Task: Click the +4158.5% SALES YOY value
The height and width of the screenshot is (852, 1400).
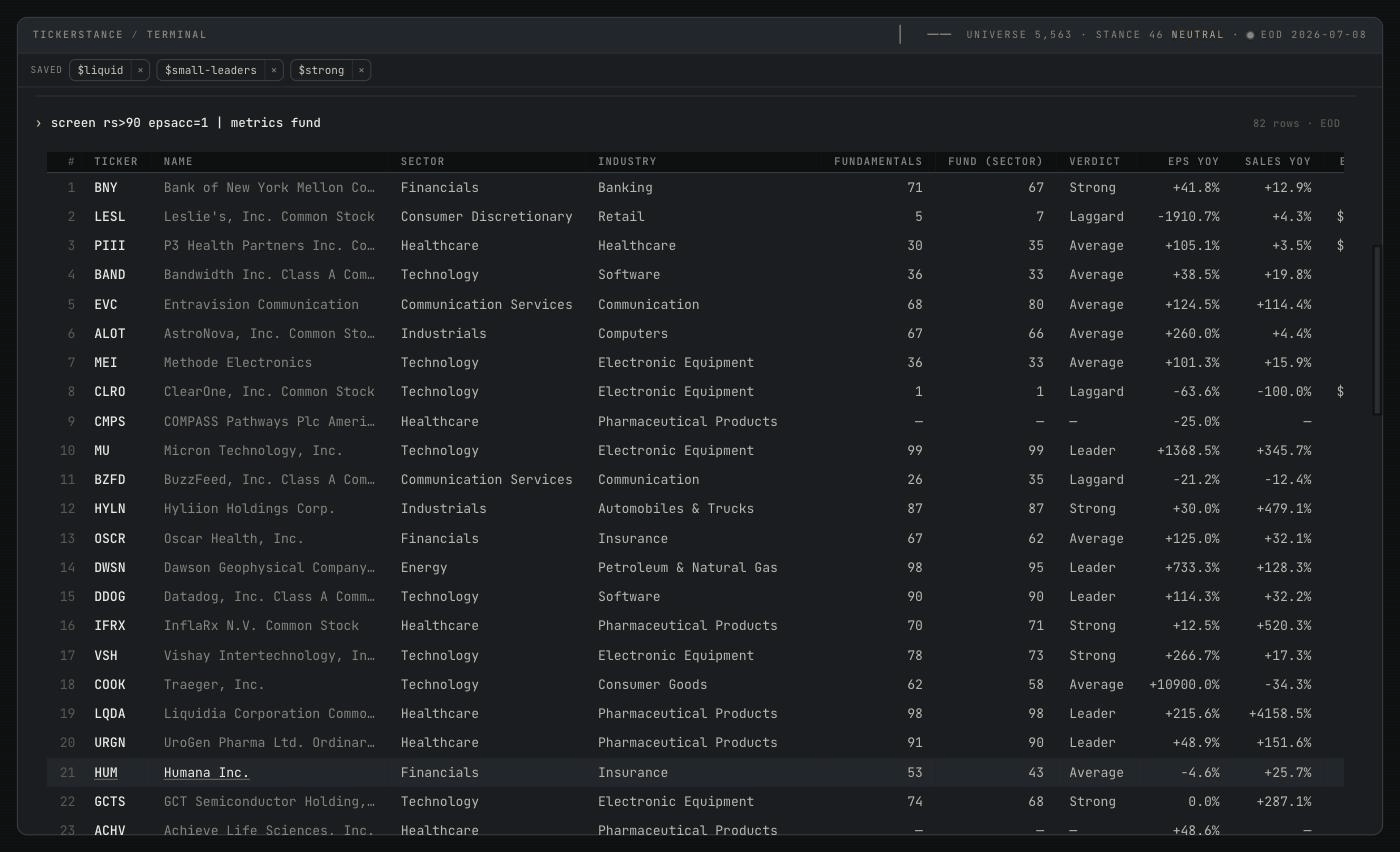Action: [x=1280, y=713]
